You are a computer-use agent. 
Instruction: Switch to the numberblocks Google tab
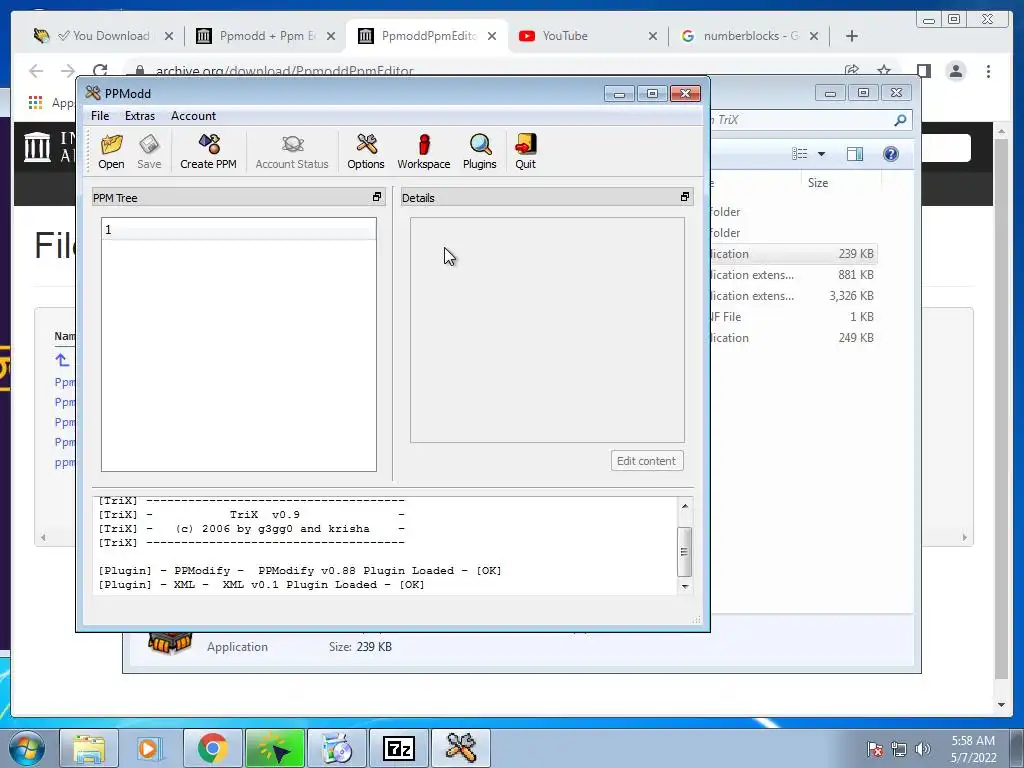pyautogui.click(x=750, y=36)
